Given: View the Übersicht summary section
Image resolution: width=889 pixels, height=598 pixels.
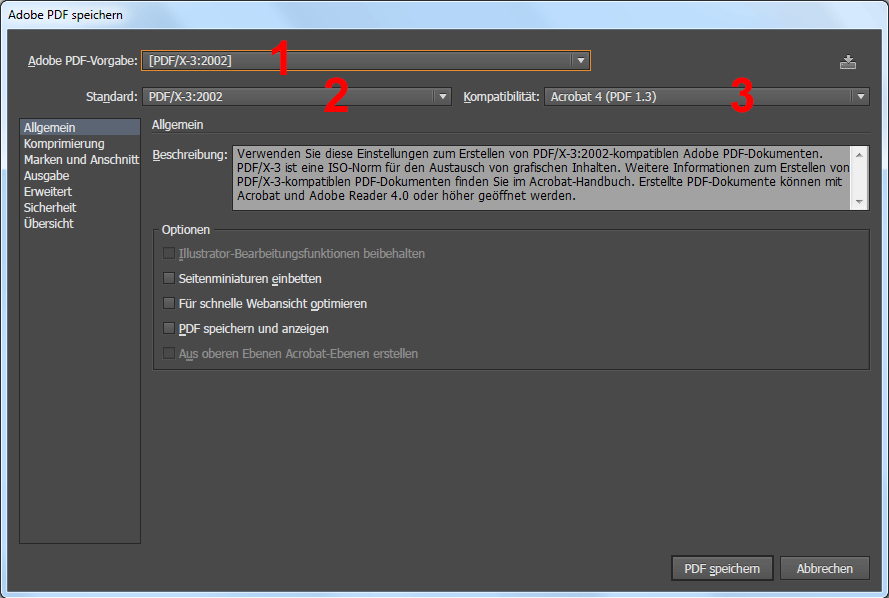Looking at the screenshot, I should tap(49, 224).
